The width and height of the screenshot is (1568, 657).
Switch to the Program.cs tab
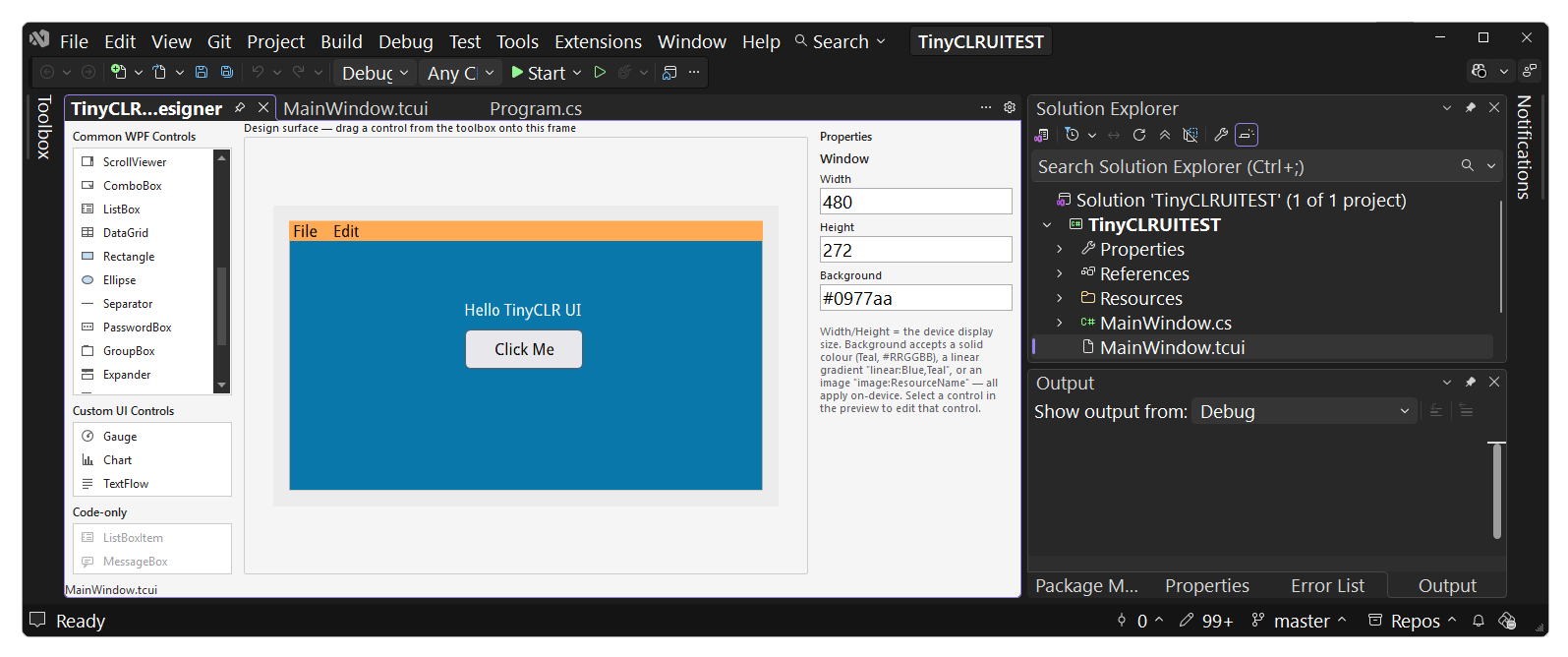coord(536,108)
